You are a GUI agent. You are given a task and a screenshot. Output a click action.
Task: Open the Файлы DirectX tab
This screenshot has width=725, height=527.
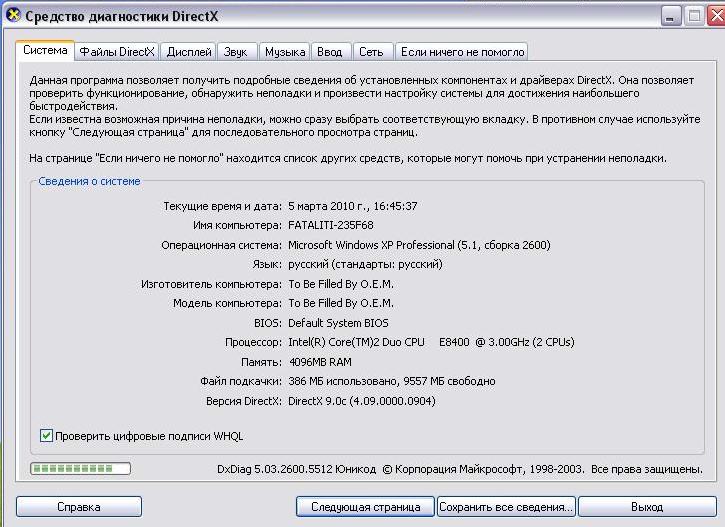pyautogui.click(x=117, y=52)
